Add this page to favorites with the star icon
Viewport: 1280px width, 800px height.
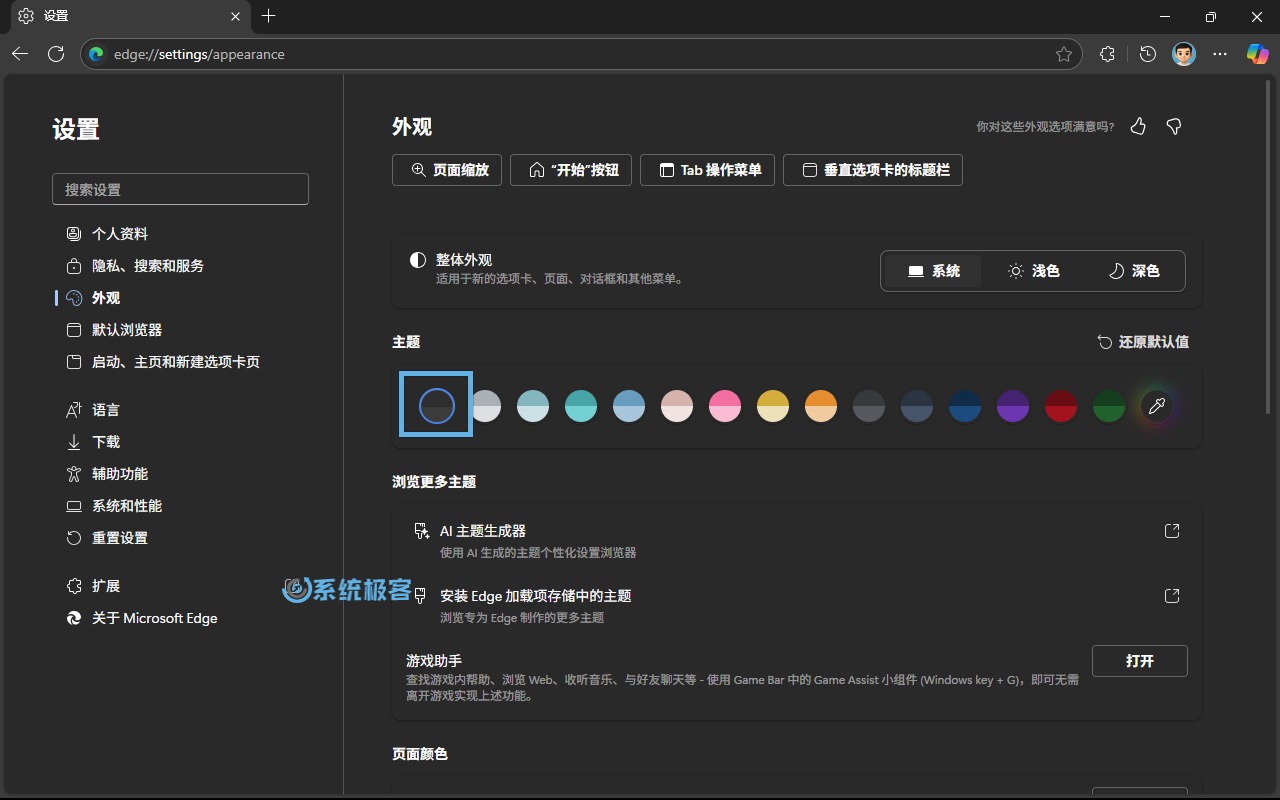1064,54
